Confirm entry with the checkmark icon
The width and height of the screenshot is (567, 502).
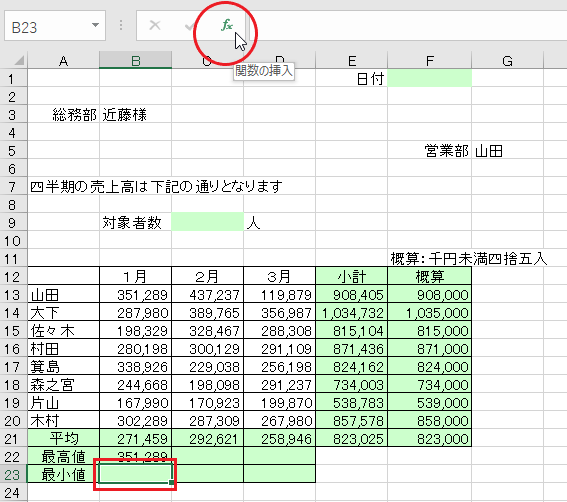tap(189, 26)
